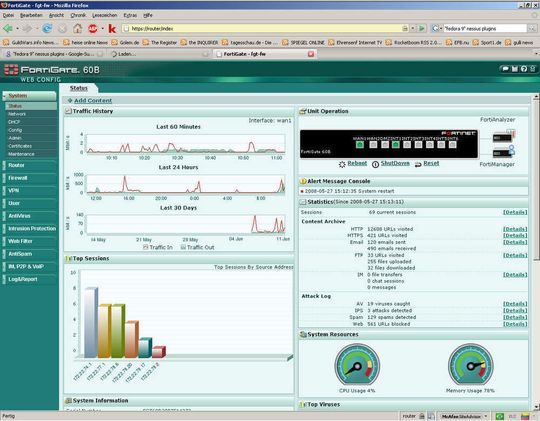540x421 pixels.
Task: Click the CPU Usage gauge
Action: pyautogui.click(x=357, y=364)
